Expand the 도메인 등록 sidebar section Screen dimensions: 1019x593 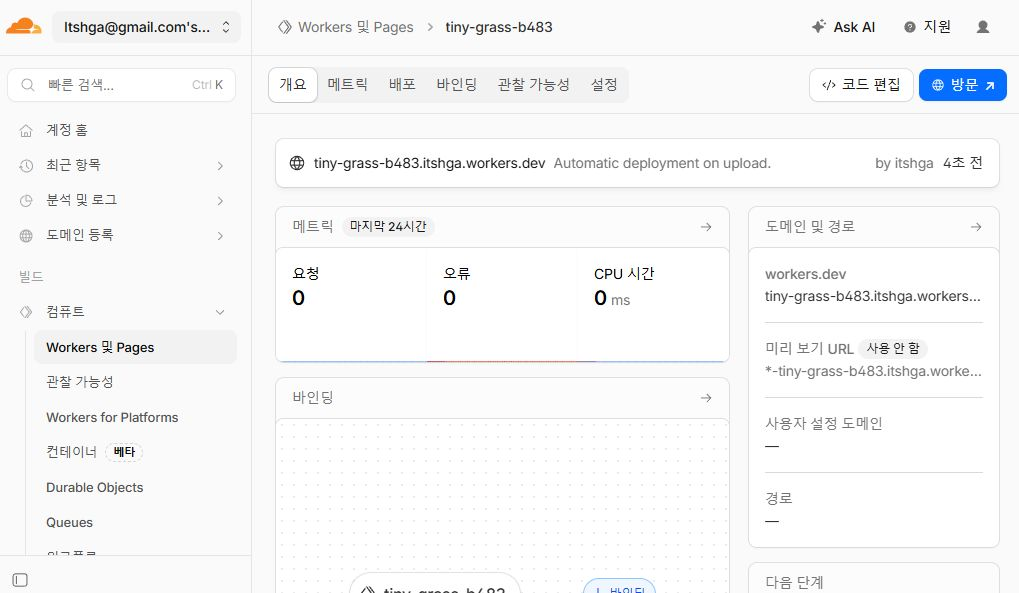(122, 235)
